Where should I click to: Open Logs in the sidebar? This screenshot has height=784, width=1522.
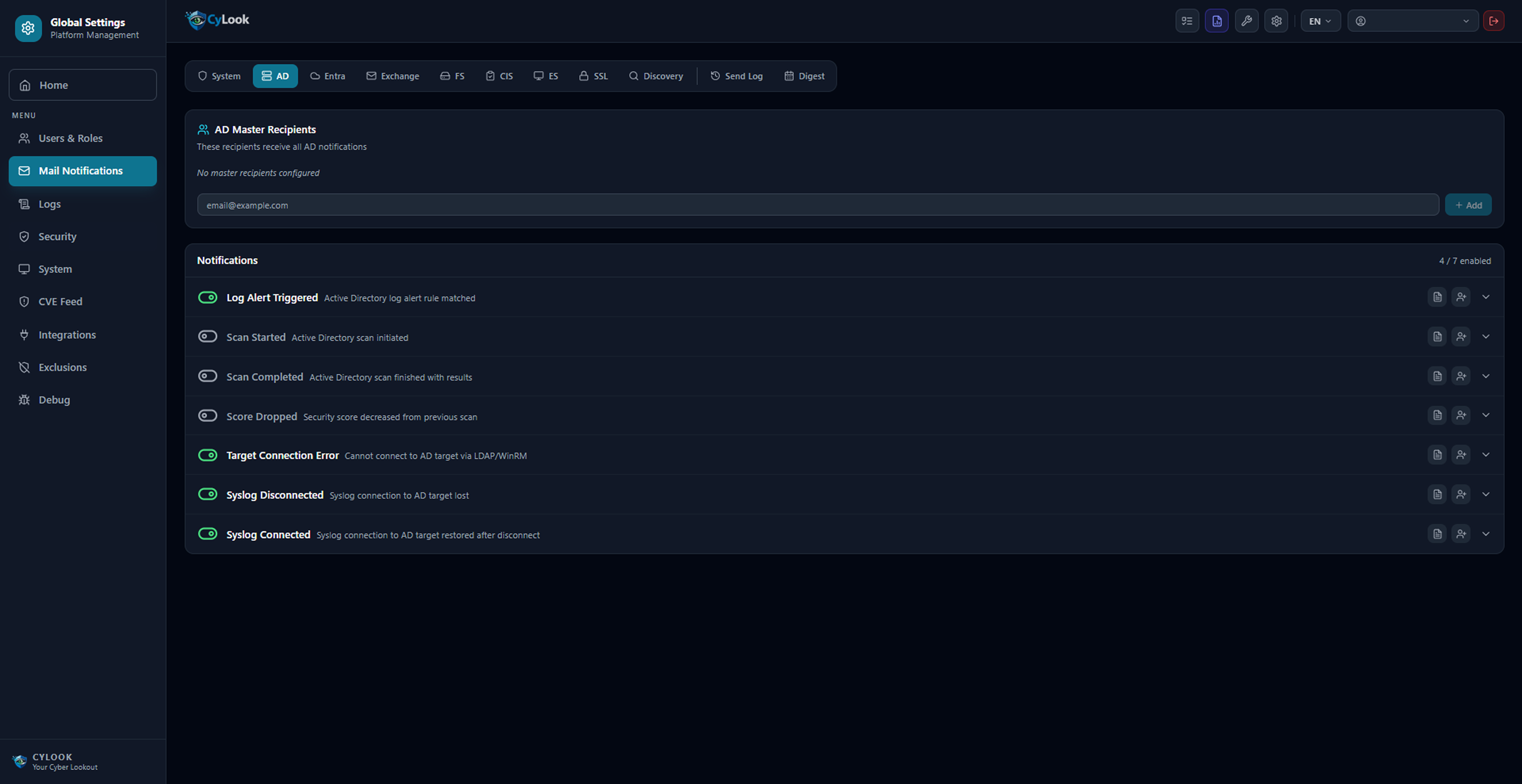[83, 204]
